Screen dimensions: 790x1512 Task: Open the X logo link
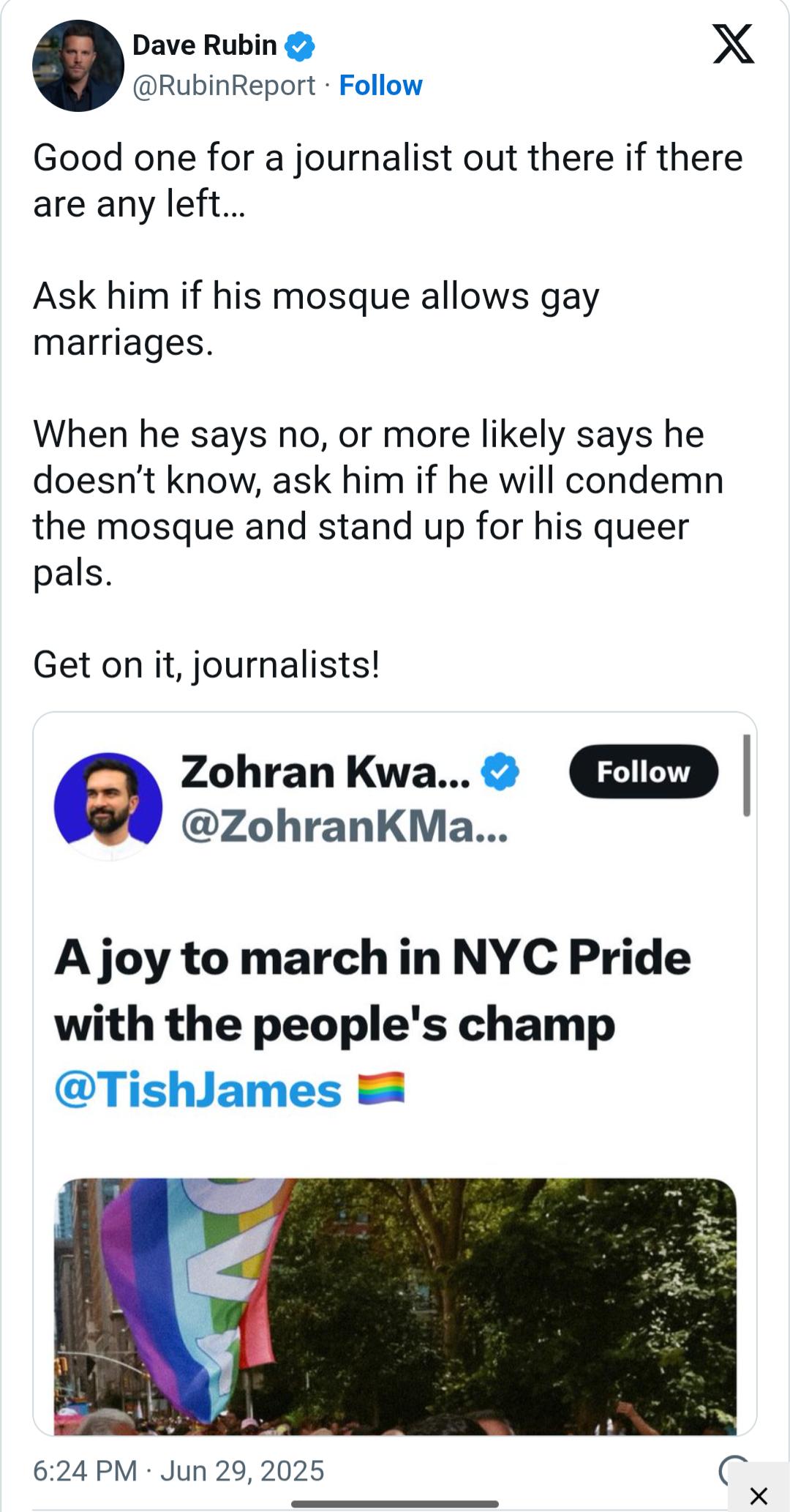click(x=733, y=44)
